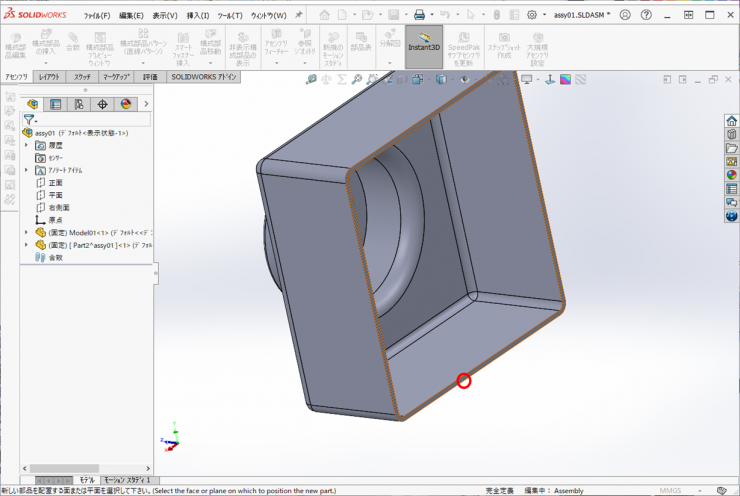The image size is (740, 496).
Task: Click the Help question mark icon
Action: [x=647, y=15]
